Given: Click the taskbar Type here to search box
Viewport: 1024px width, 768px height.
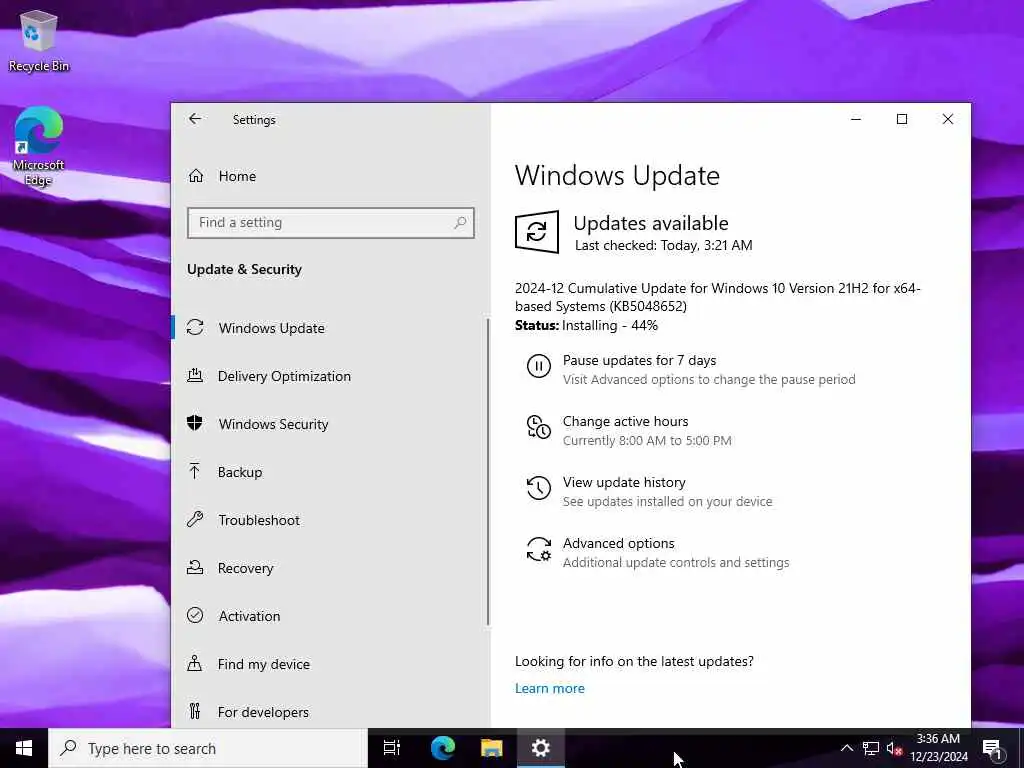Looking at the screenshot, I should (208, 748).
